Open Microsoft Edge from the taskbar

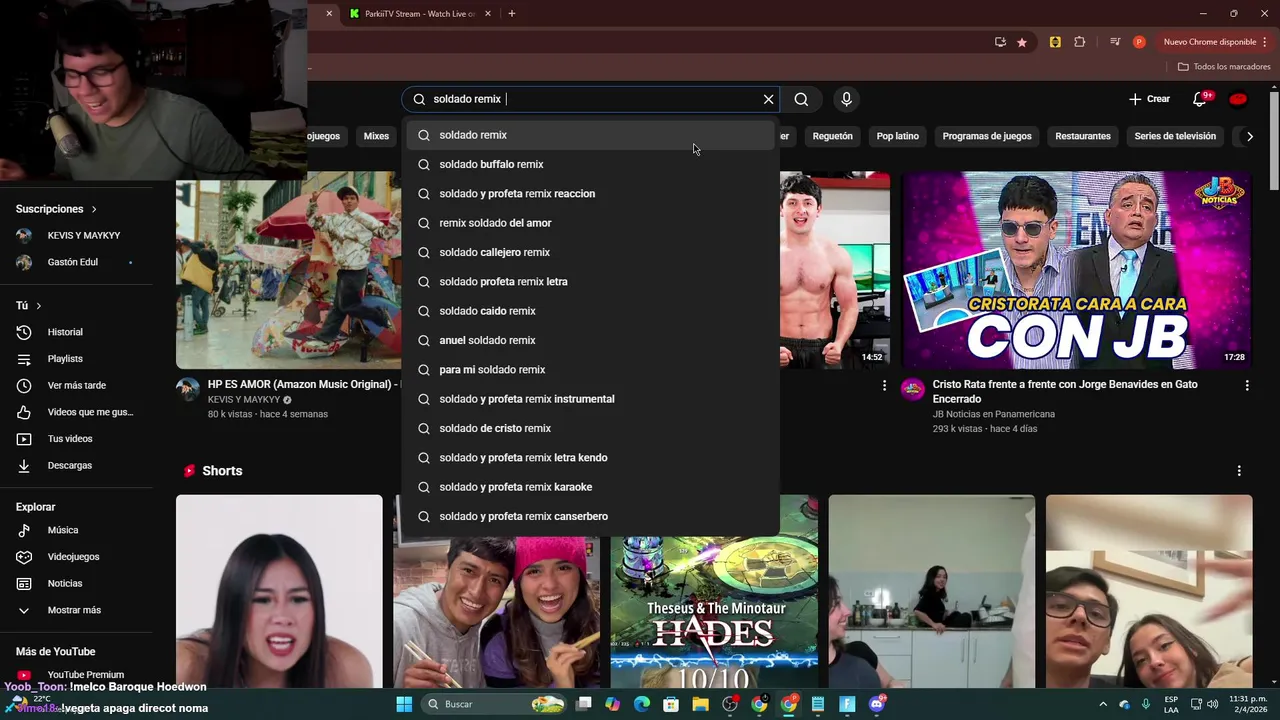(642, 704)
